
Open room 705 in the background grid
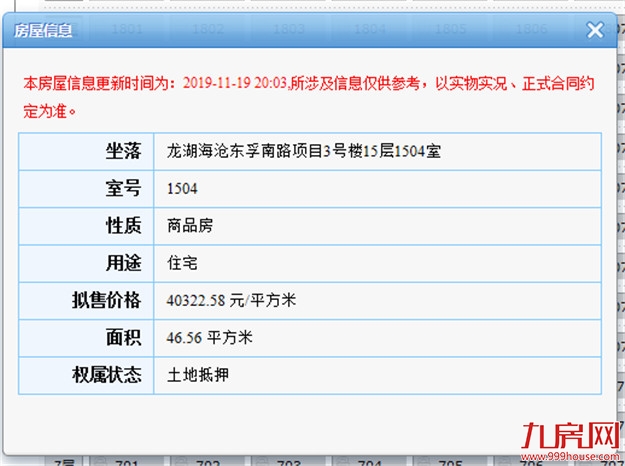(x=450, y=462)
